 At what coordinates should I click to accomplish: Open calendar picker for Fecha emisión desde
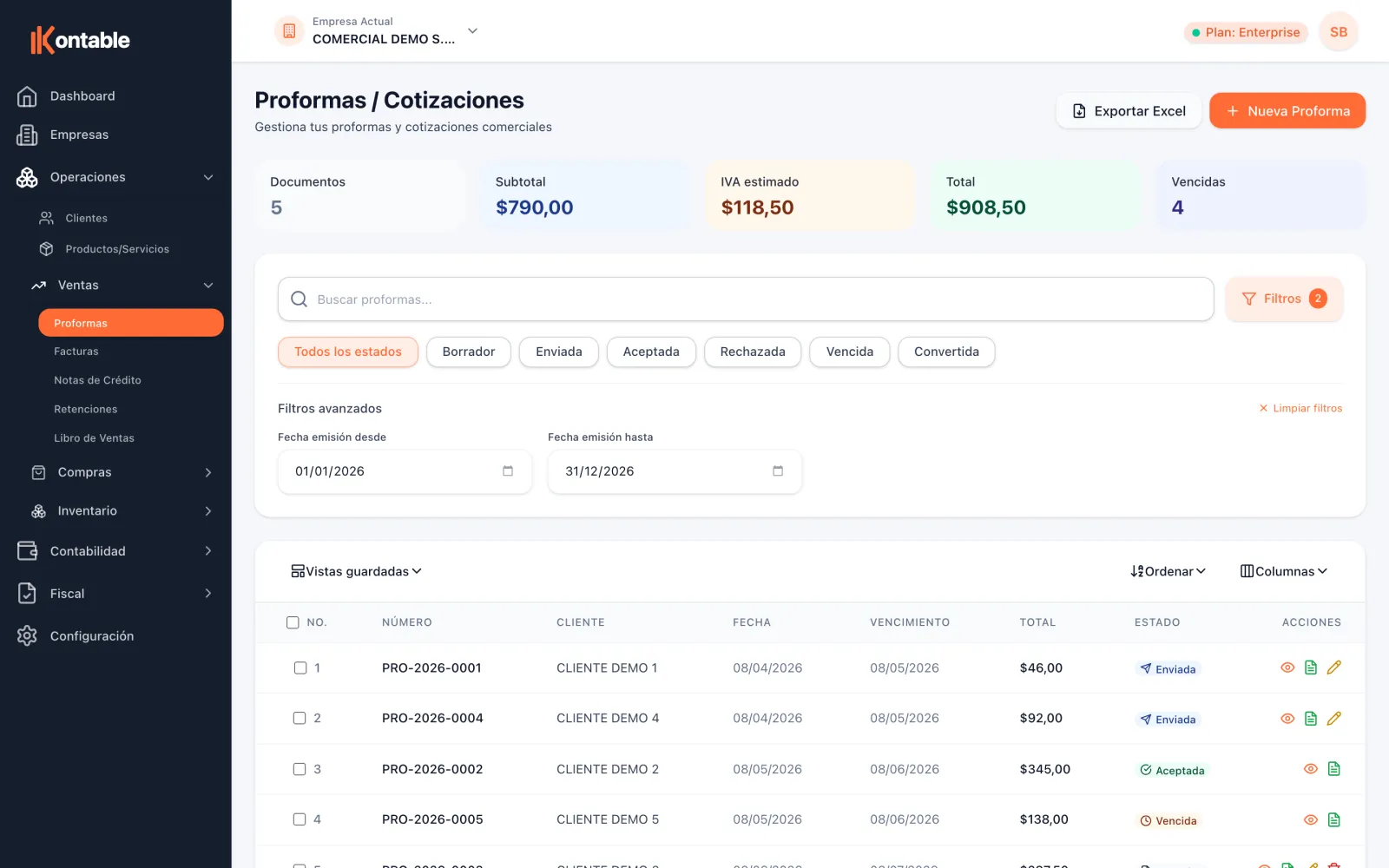click(x=508, y=471)
